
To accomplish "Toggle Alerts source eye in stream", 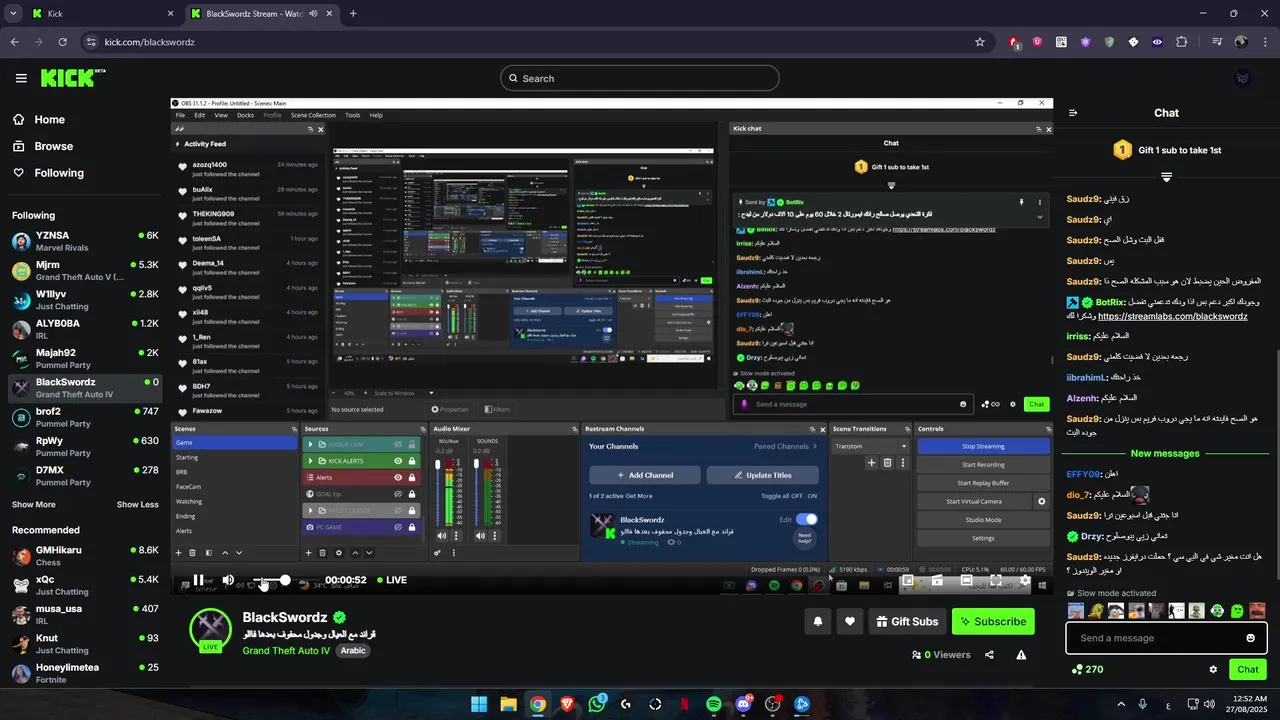I will 398,477.
